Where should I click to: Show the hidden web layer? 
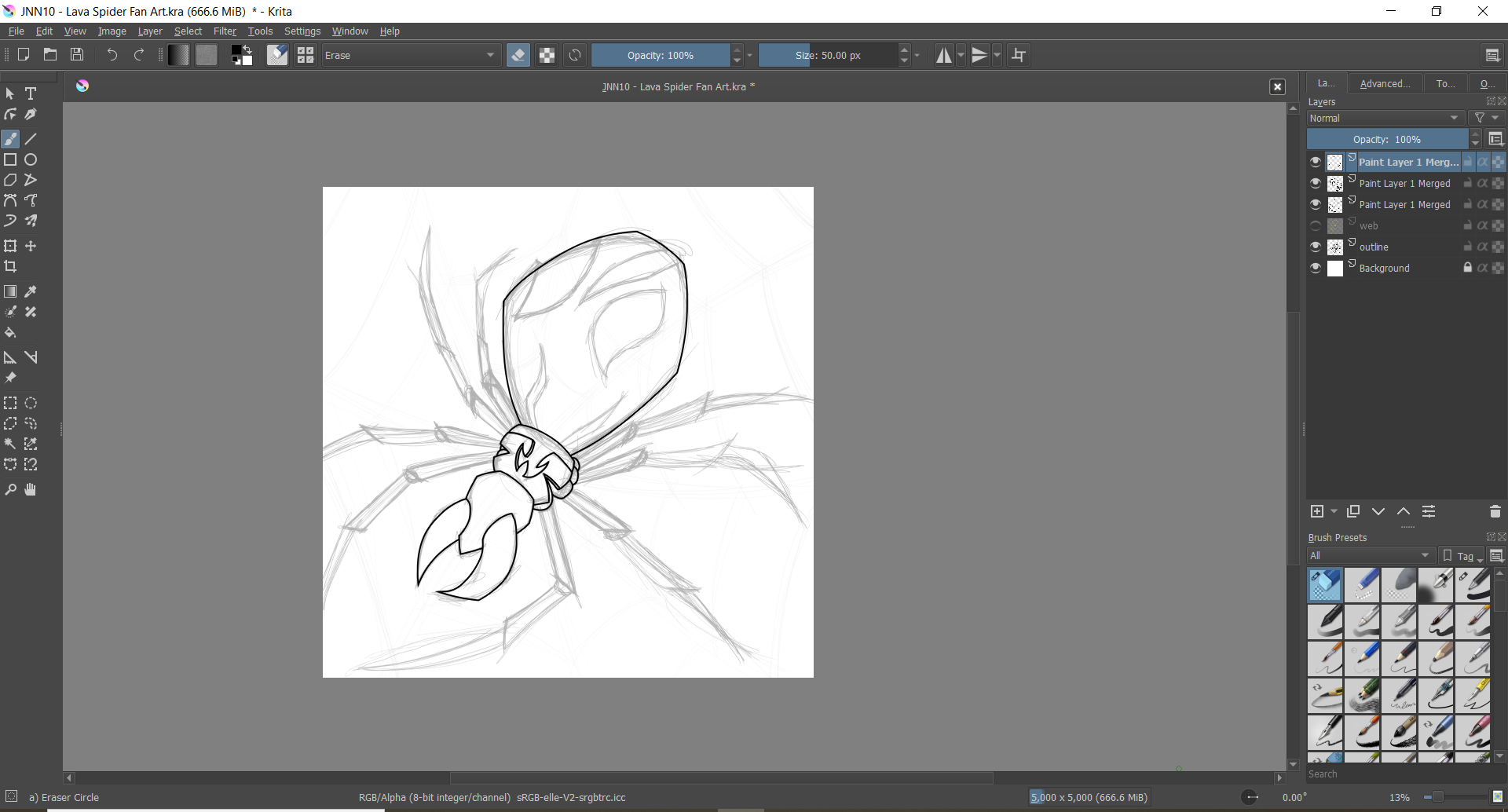coord(1316,225)
